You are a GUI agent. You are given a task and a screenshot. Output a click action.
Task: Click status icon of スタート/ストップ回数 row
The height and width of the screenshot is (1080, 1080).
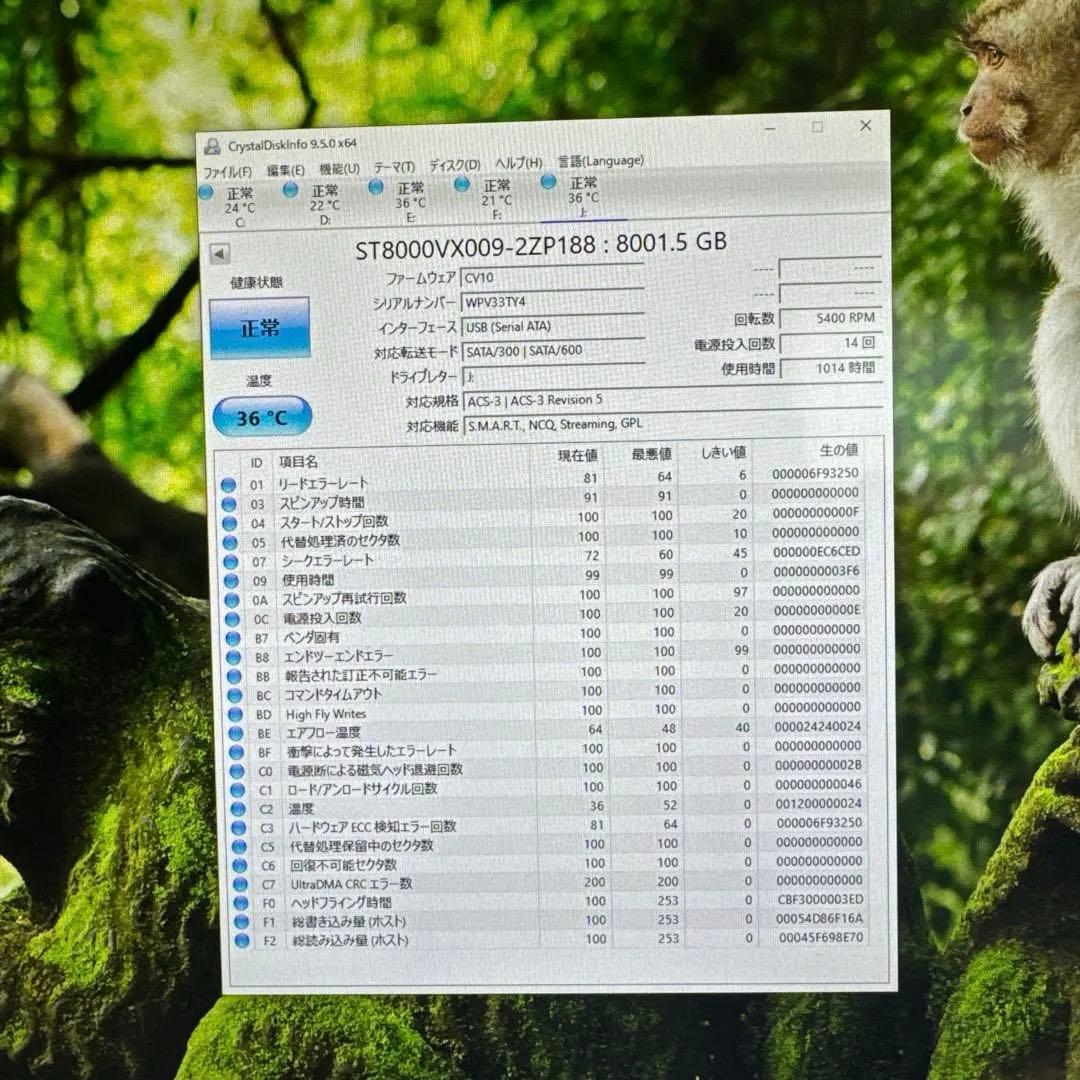(x=229, y=523)
